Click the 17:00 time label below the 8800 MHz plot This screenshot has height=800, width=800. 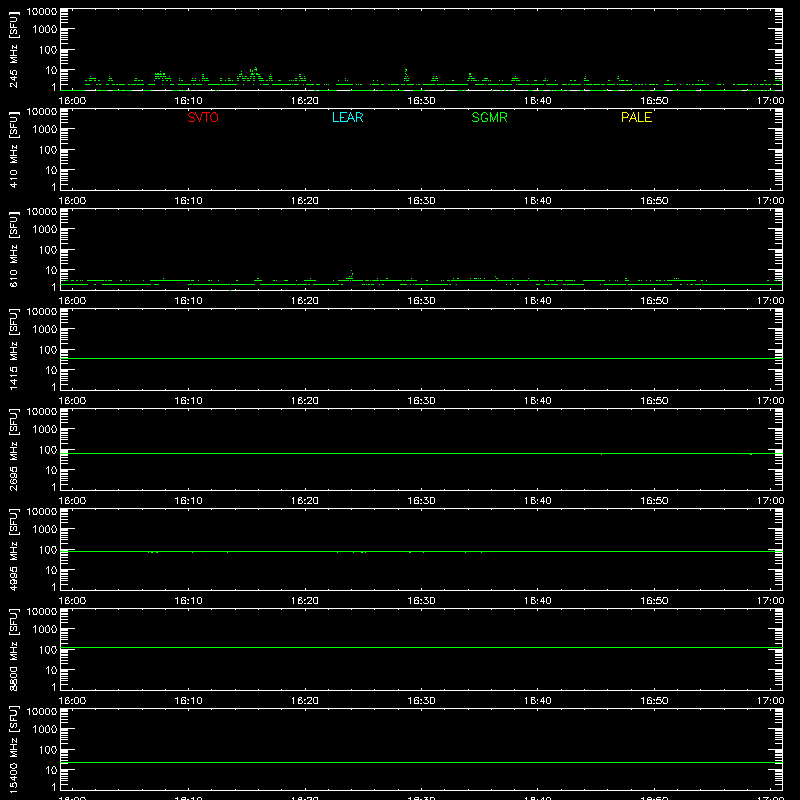coord(770,701)
